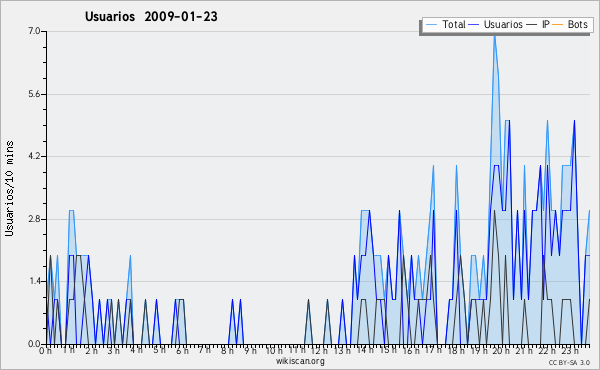Click the dark blue Usuarios legend line swatch
This screenshot has height=370, width=600.
point(474,25)
